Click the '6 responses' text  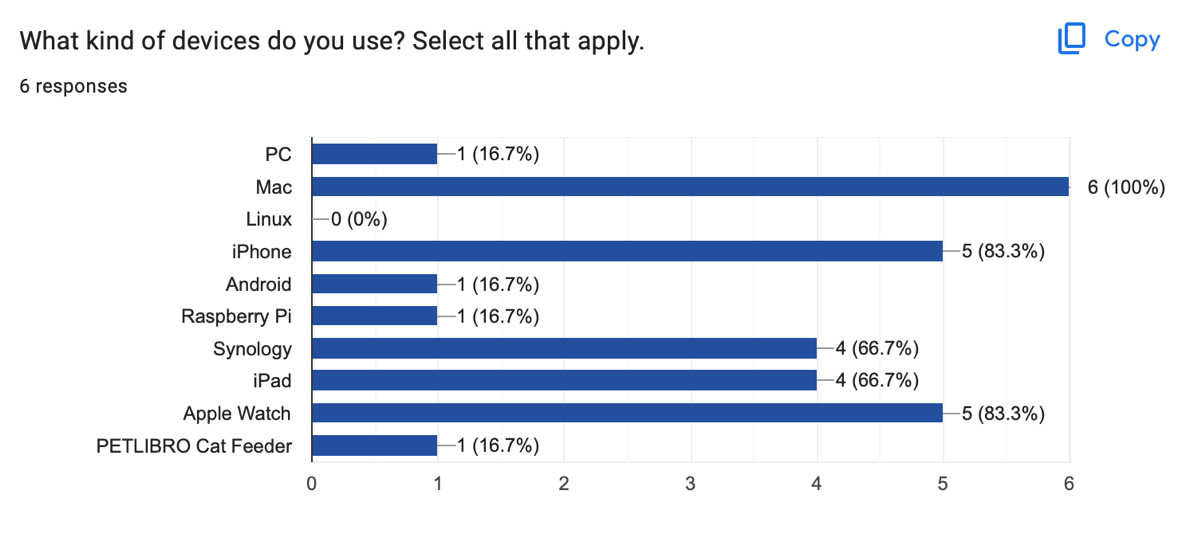[74, 86]
